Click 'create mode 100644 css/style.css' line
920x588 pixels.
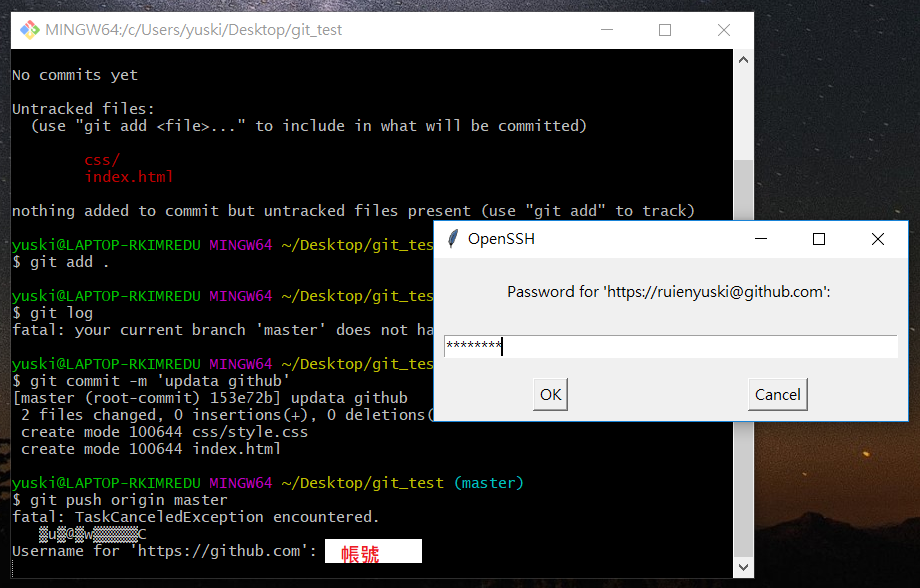[x=164, y=432]
